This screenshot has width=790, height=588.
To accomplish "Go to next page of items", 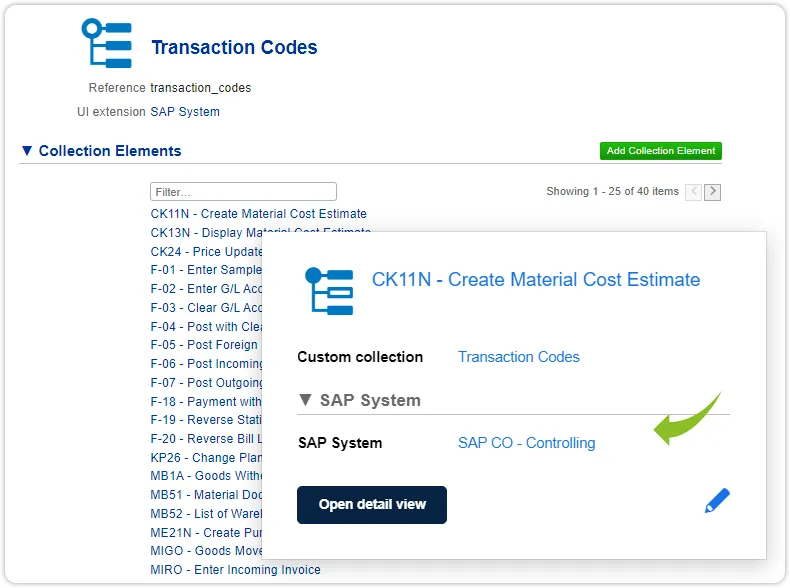I will click(712, 191).
